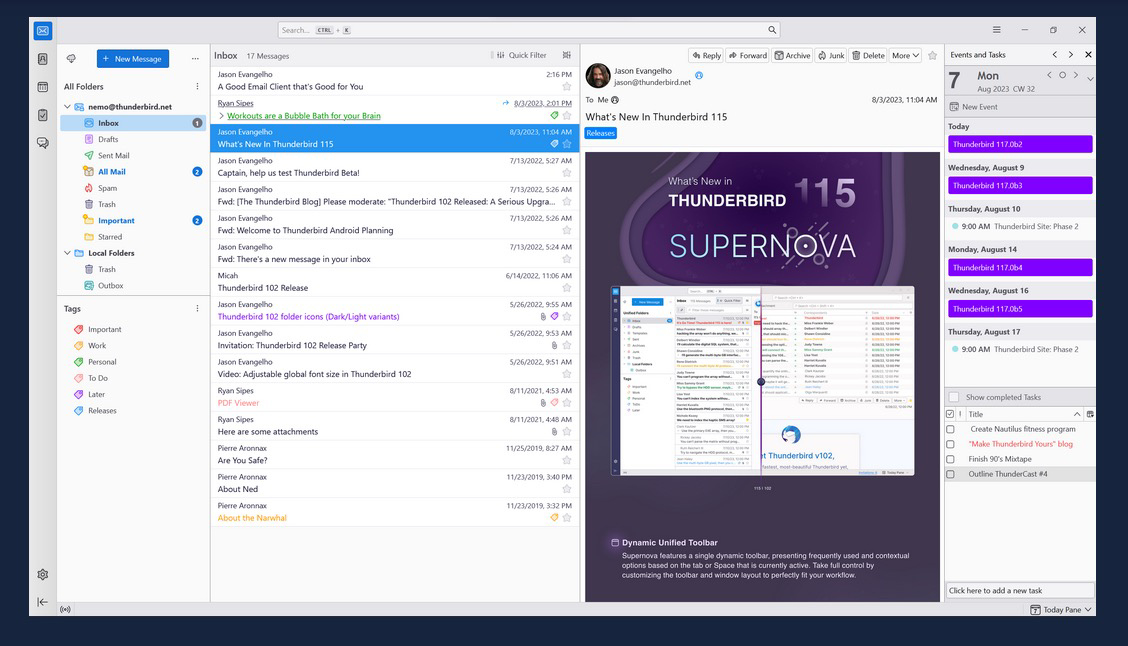Screen dimensions: 1128x646
Task: Click the New Message button
Action: point(133,59)
